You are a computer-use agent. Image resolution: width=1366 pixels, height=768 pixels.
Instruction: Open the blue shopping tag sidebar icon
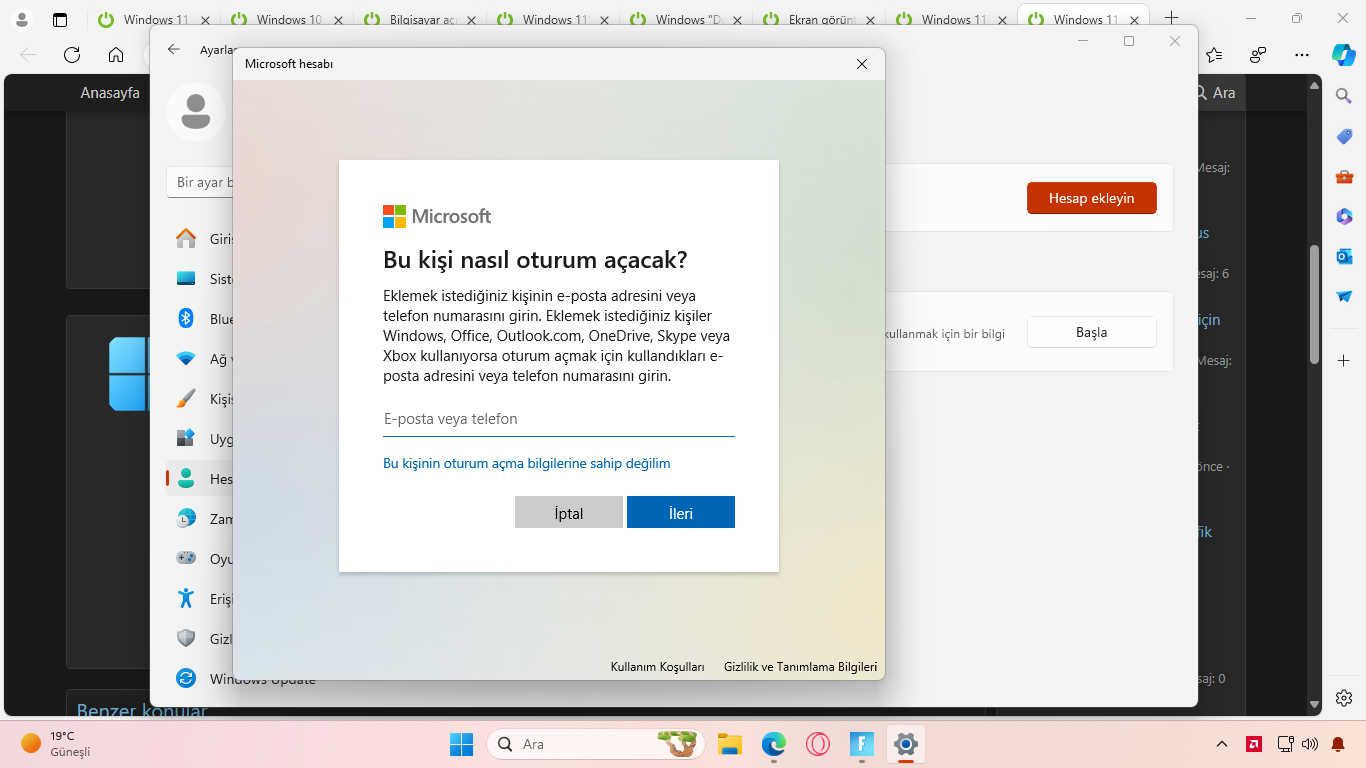point(1344,136)
